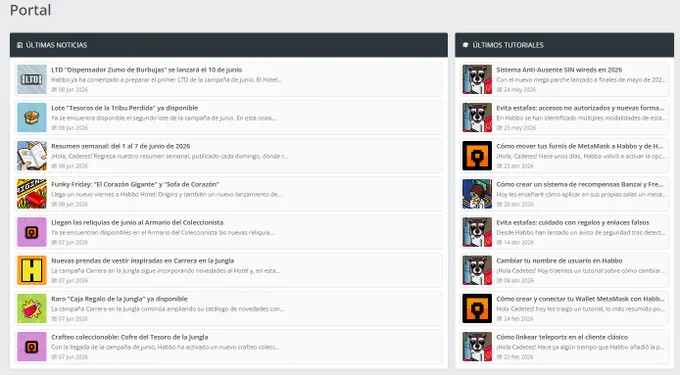Open tutorial Sistema Anti-Ausente SIN wireds en 2026
Image resolution: width=680 pixels, height=375 pixels.
pyautogui.click(x=559, y=70)
